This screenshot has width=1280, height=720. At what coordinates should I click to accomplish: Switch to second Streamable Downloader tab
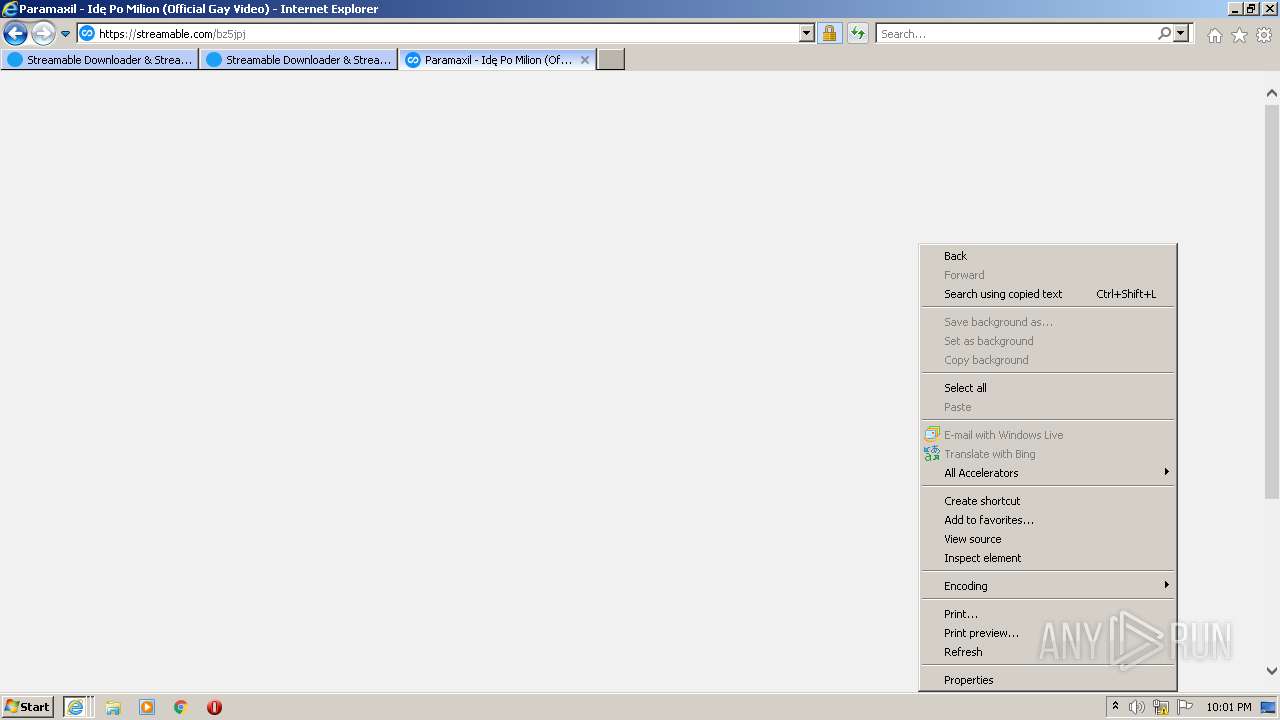(299, 60)
